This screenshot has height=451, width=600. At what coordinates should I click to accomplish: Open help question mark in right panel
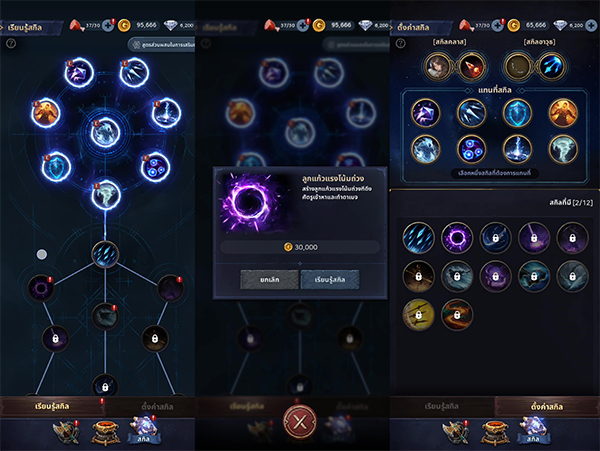click(x=401, y=43)
